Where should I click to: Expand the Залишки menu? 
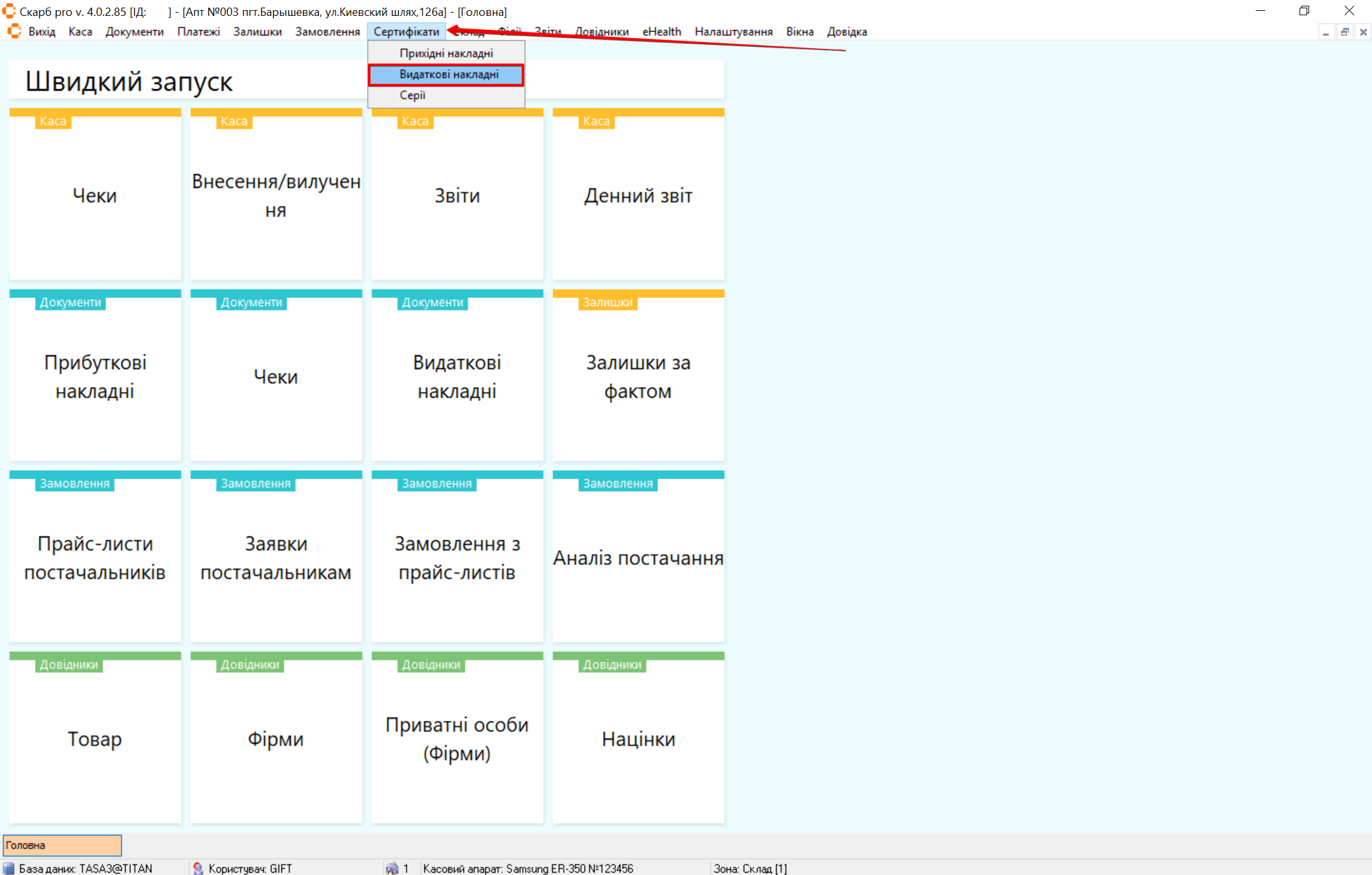click(257, 32)
